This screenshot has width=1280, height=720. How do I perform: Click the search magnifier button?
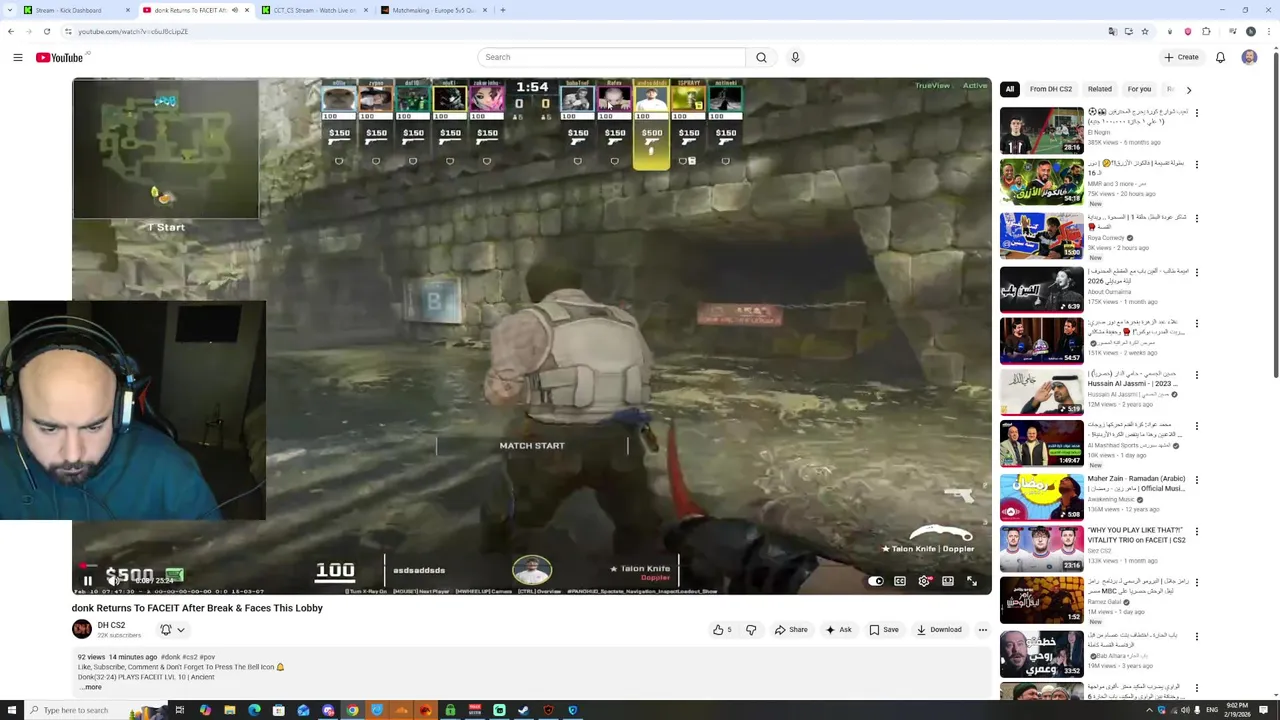coord(761,57)
